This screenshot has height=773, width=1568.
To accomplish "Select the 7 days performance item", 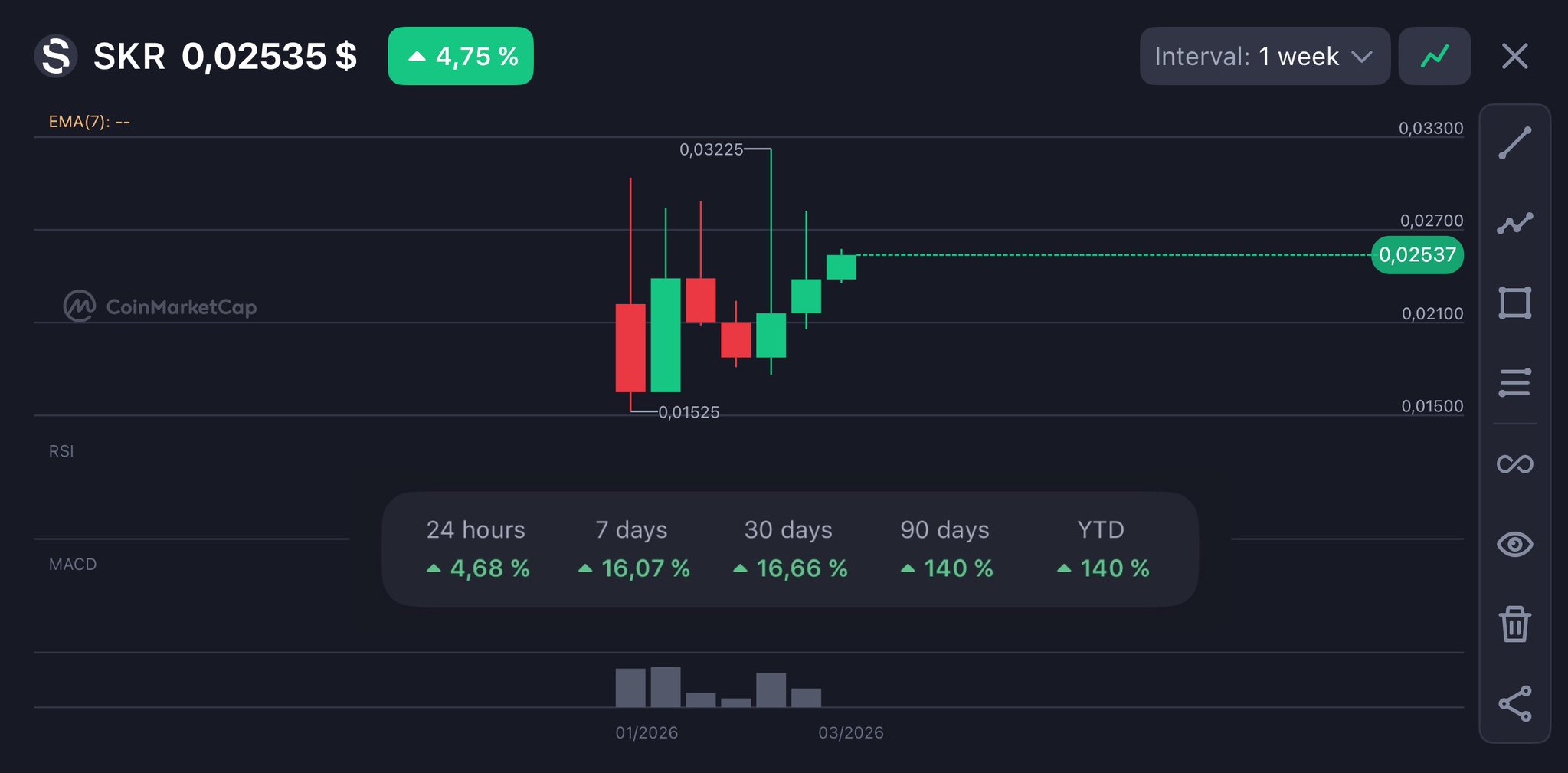I will coord(633,549).
